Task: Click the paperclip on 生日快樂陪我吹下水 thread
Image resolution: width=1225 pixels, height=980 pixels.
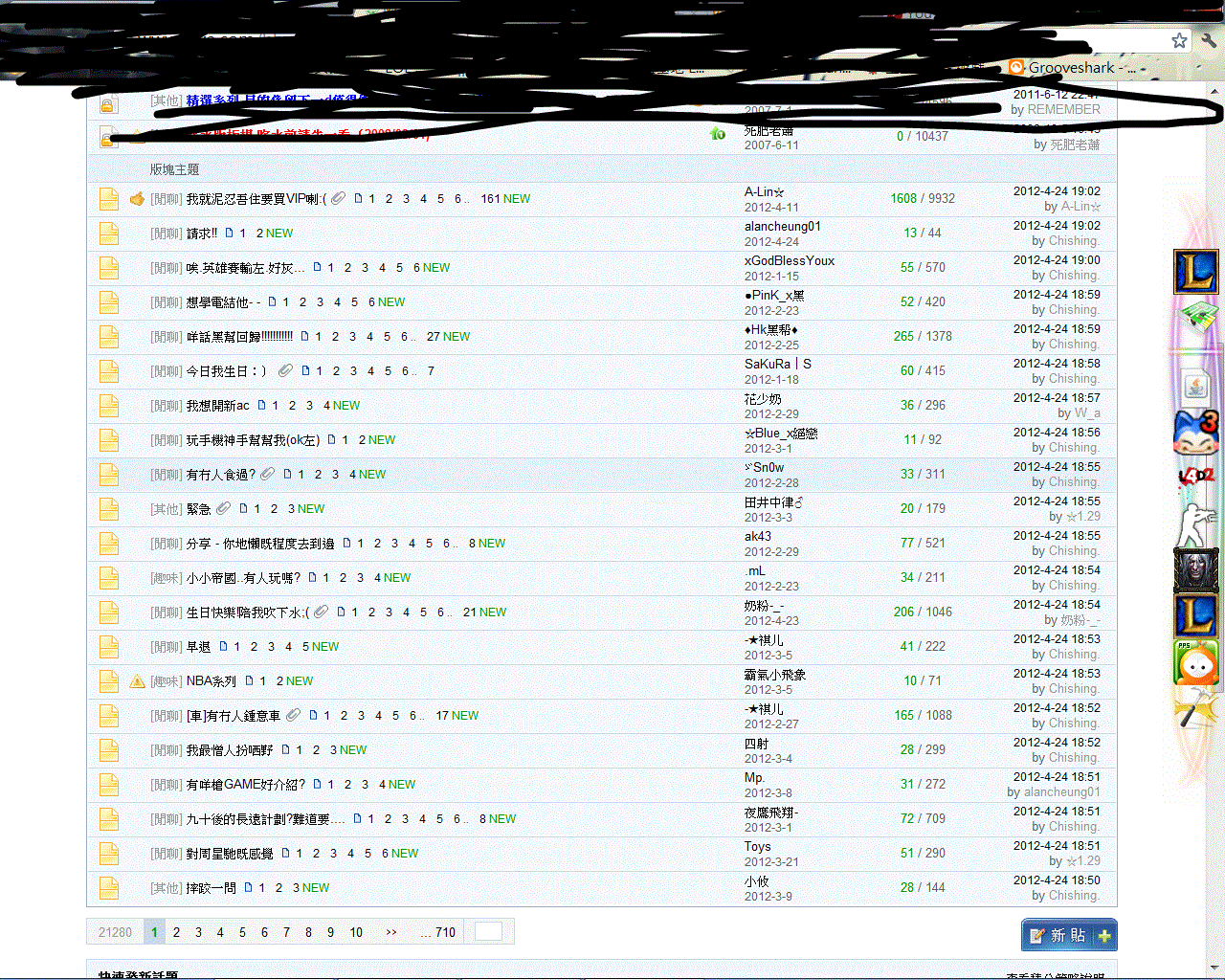Action: pyautogui.click(x=321, y=612)
